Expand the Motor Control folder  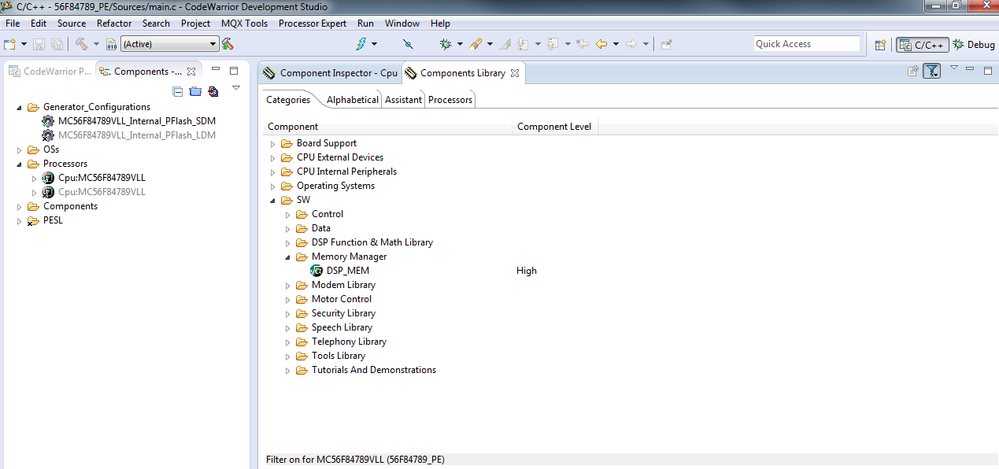point(287,299)
